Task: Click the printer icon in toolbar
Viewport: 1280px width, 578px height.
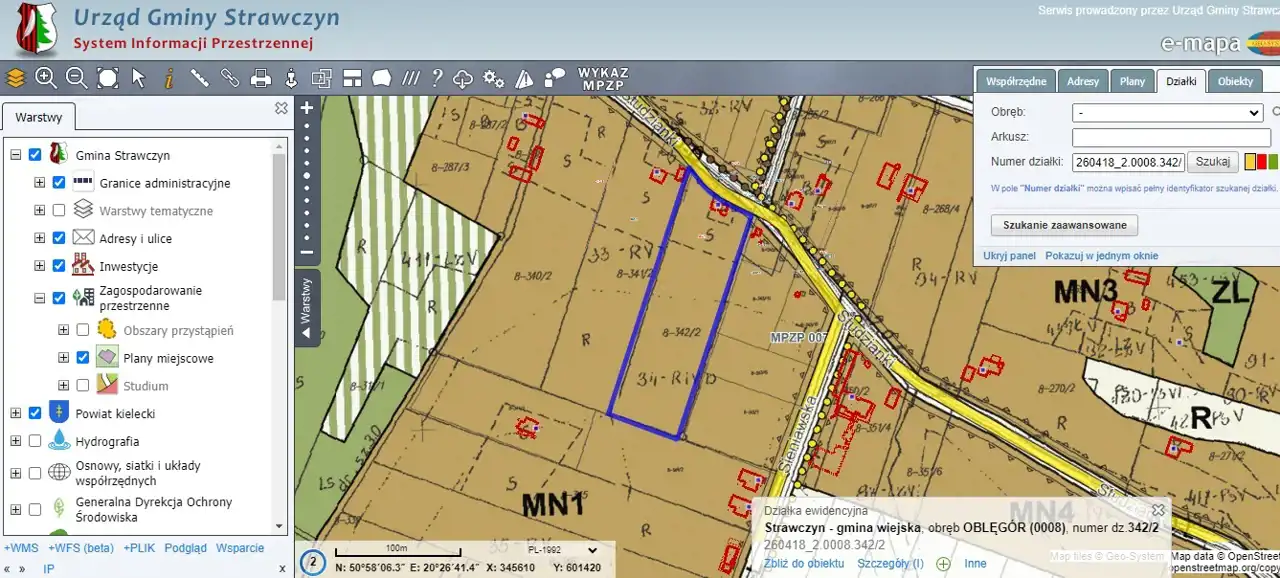Action: click(x=261, y=78)
